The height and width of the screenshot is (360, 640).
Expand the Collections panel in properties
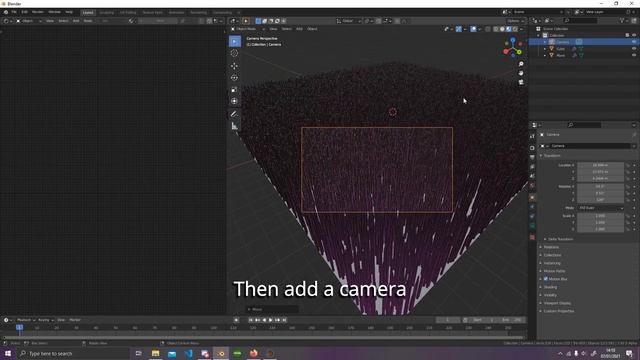(552, 255)
